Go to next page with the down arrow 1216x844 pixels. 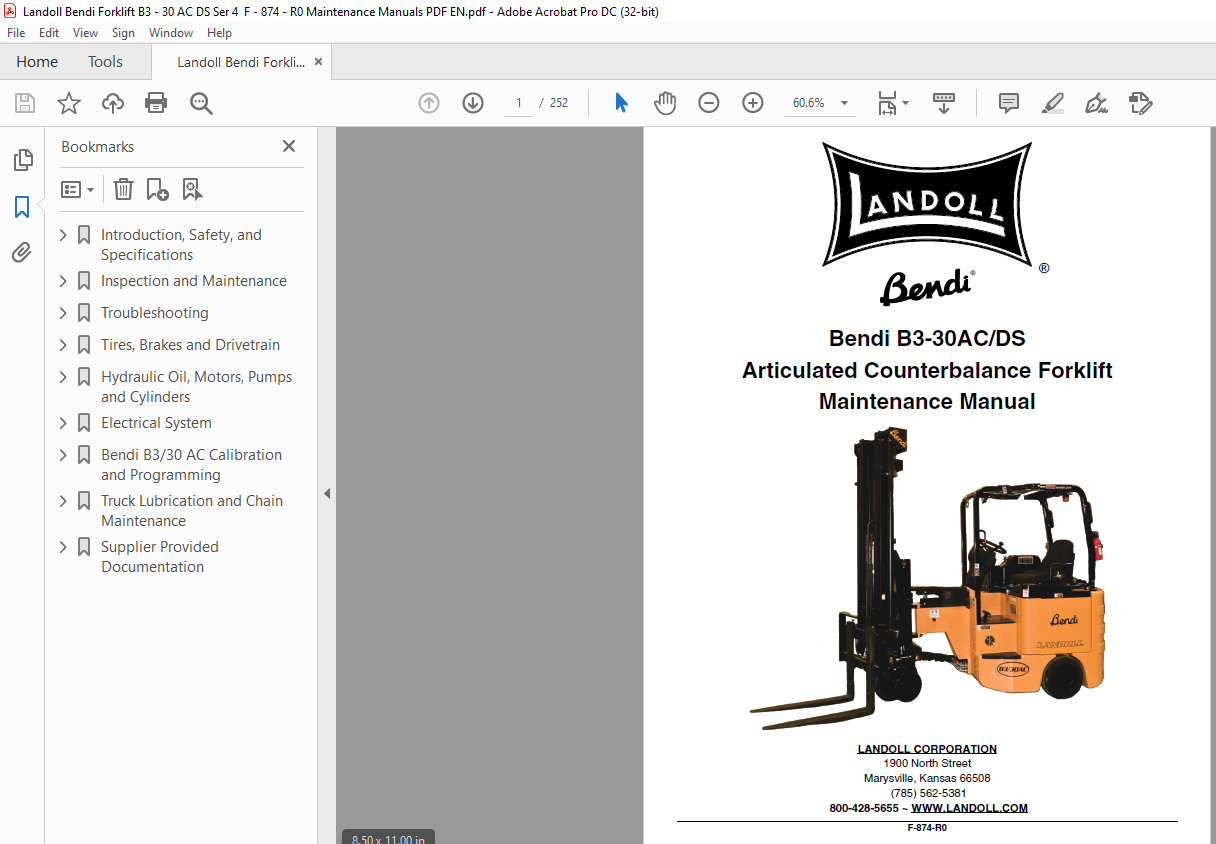(x=473, y=103)
